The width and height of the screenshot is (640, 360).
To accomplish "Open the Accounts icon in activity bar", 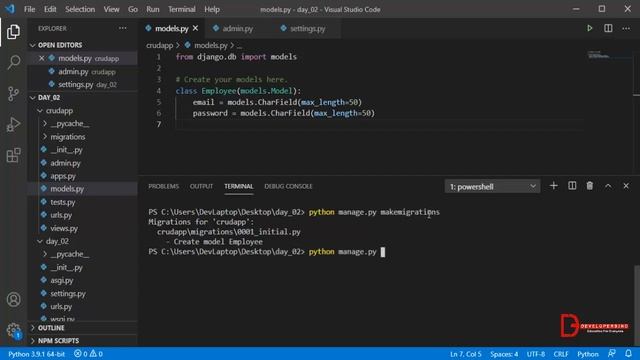I will tap(13, 300).
